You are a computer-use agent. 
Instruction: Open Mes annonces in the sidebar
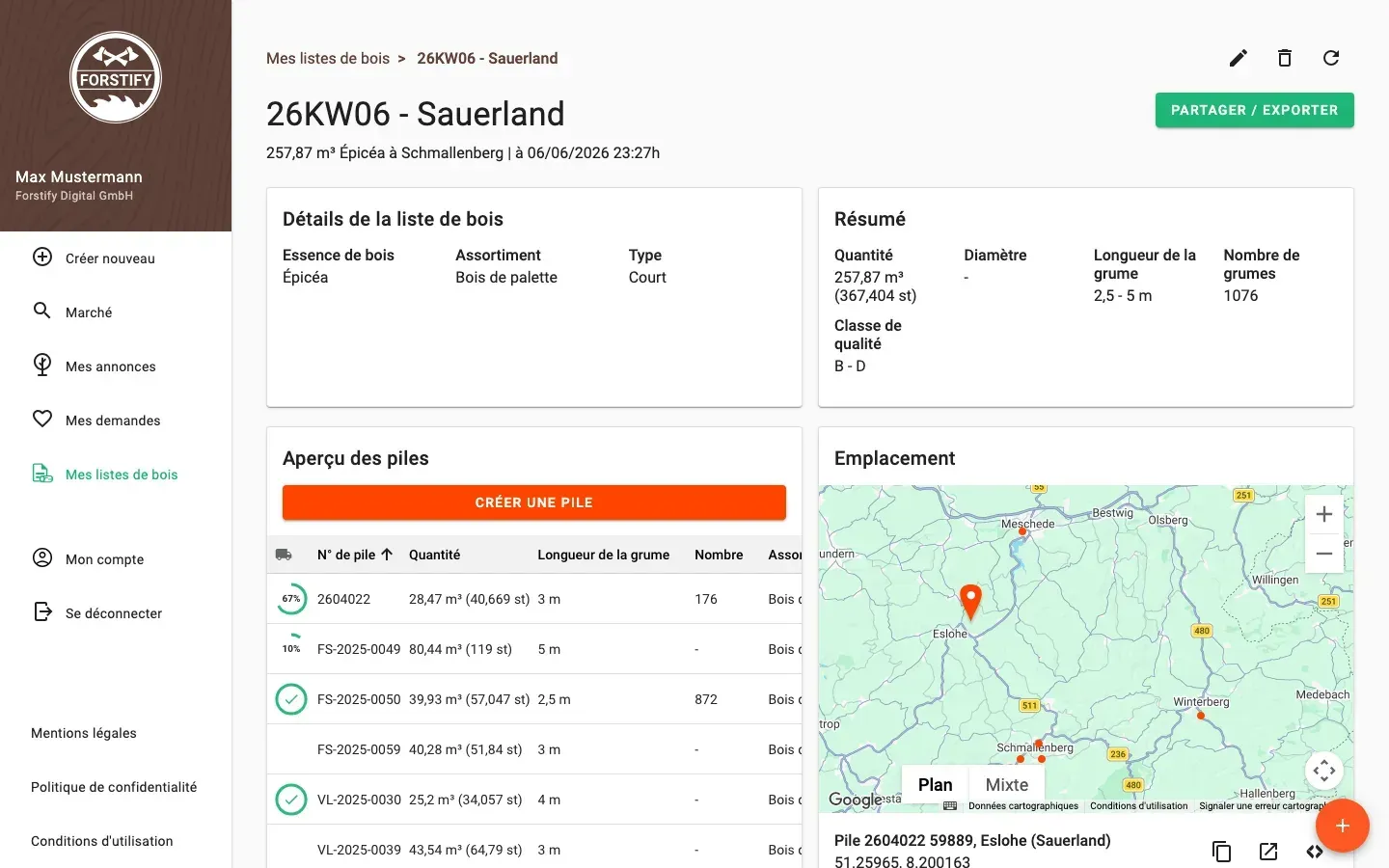tap(116, 366)
